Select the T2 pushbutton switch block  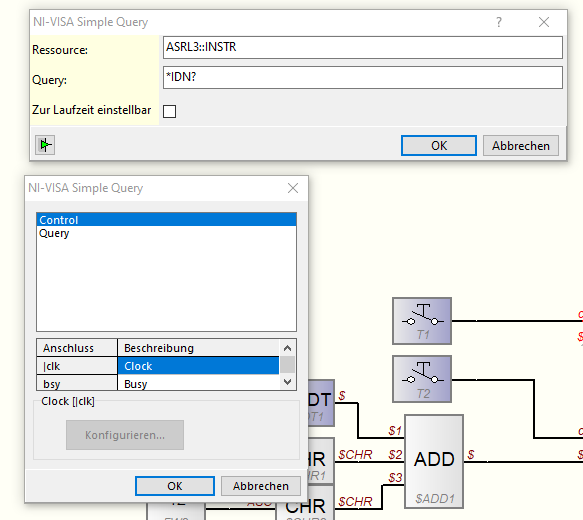click(x=422, y=379)
